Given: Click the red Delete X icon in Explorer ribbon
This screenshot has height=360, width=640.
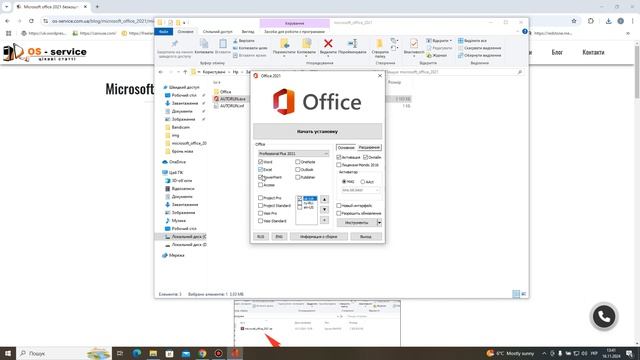Looking at the screenshot, I should 328,43.
